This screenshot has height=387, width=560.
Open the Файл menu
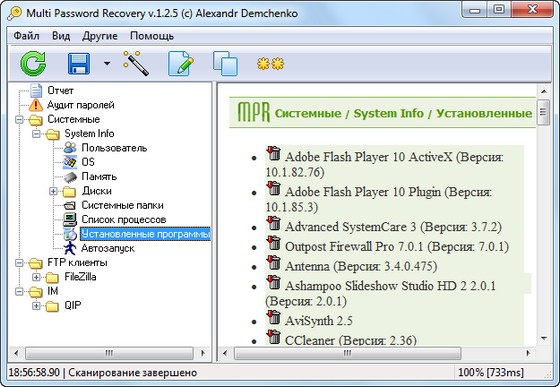[x=26, y=36]
